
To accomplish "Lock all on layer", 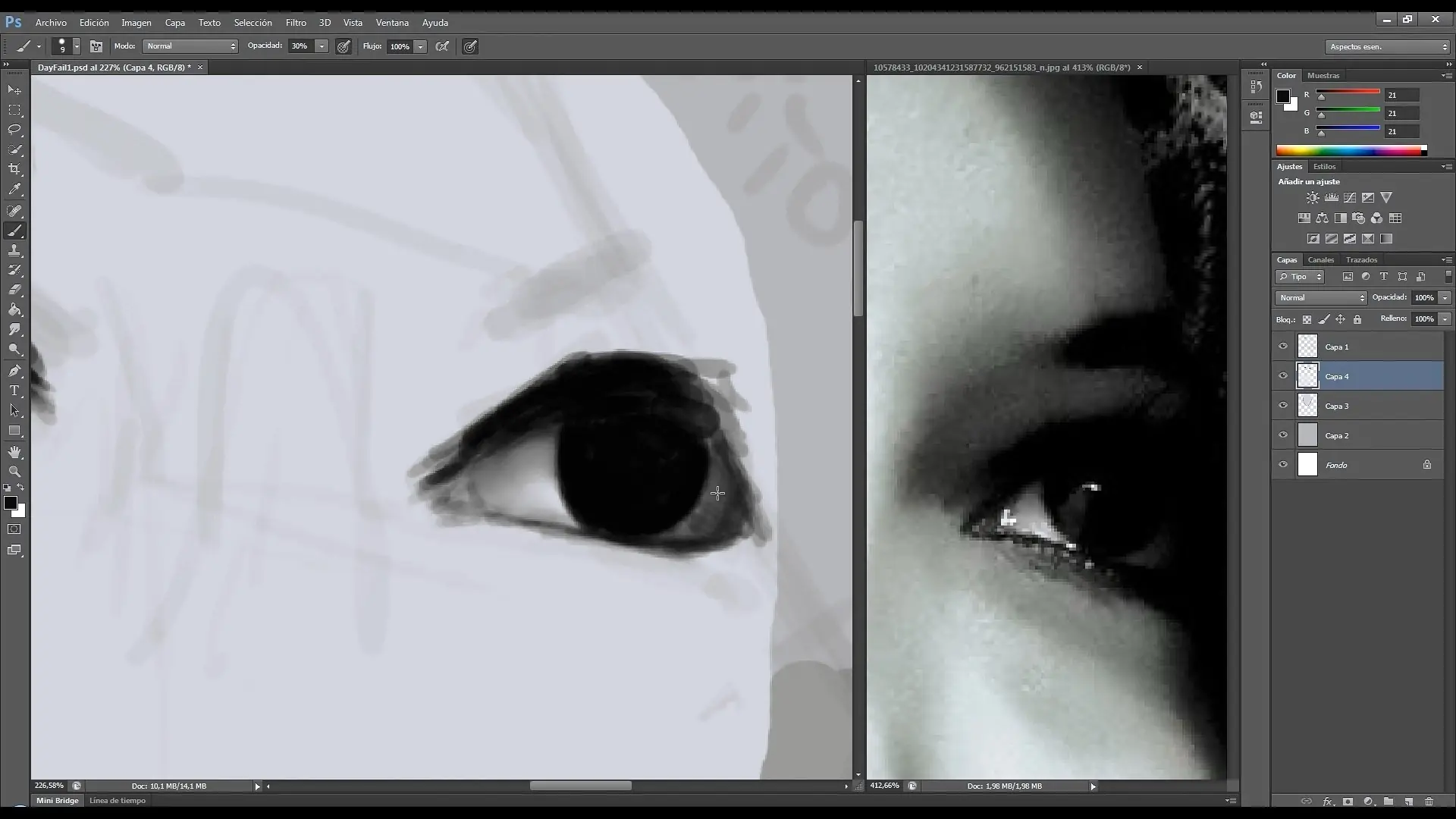I will pos(1357,319).
